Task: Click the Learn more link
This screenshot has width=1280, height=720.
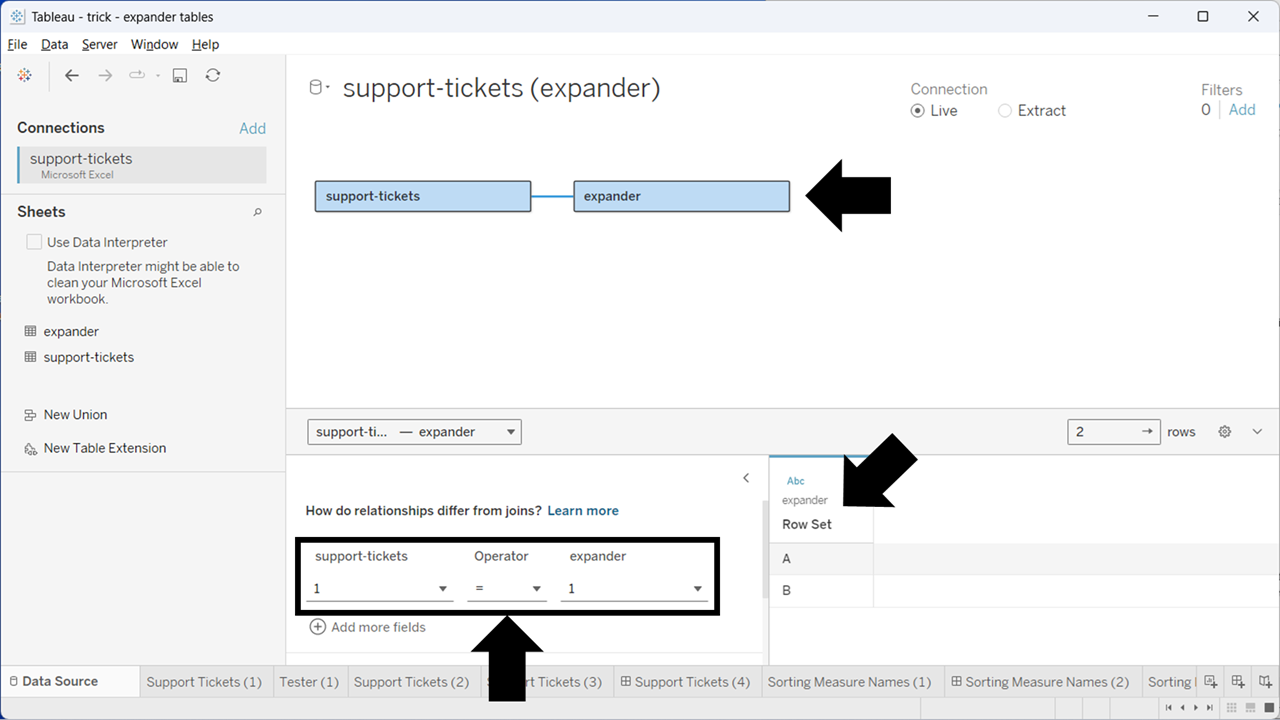Action: [583, 511]
